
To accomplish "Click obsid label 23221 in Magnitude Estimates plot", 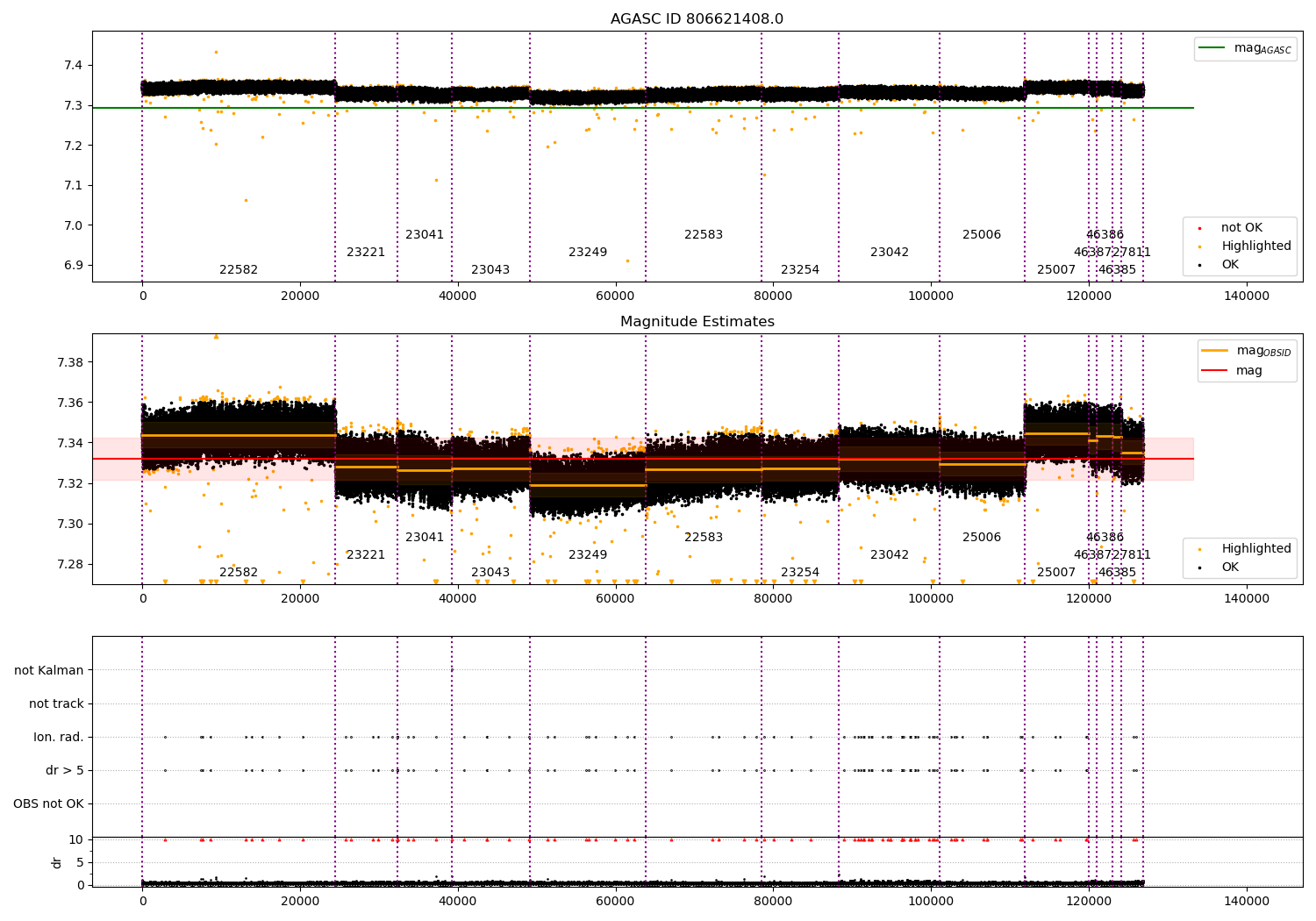I will [x=366, y=555].
